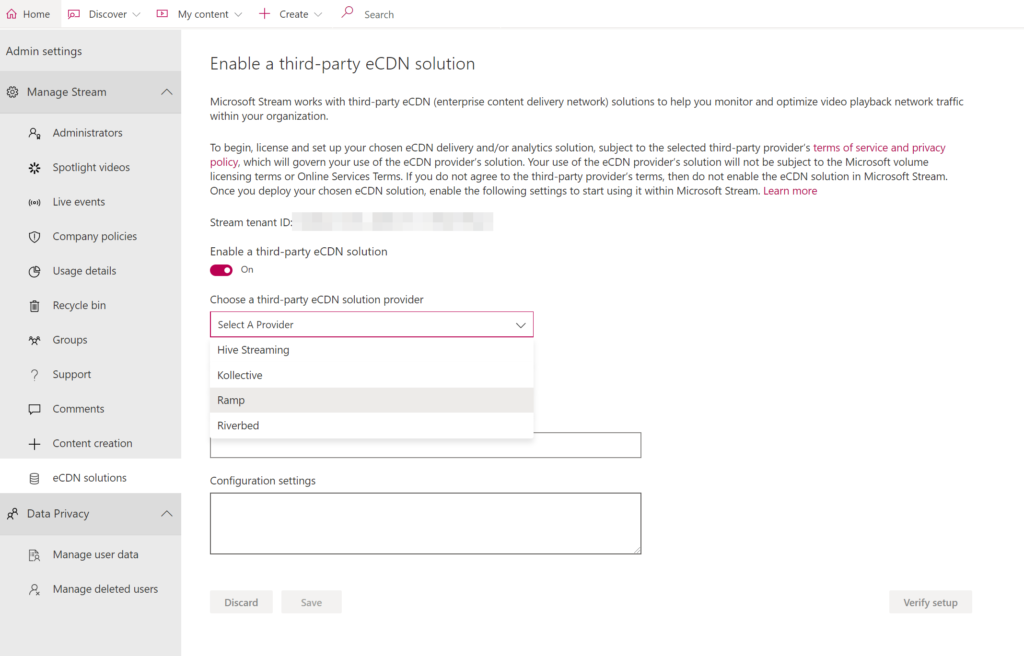Follow the Learn more link
The width and height of the screenshot is (1024, 656).
(790, 191)
